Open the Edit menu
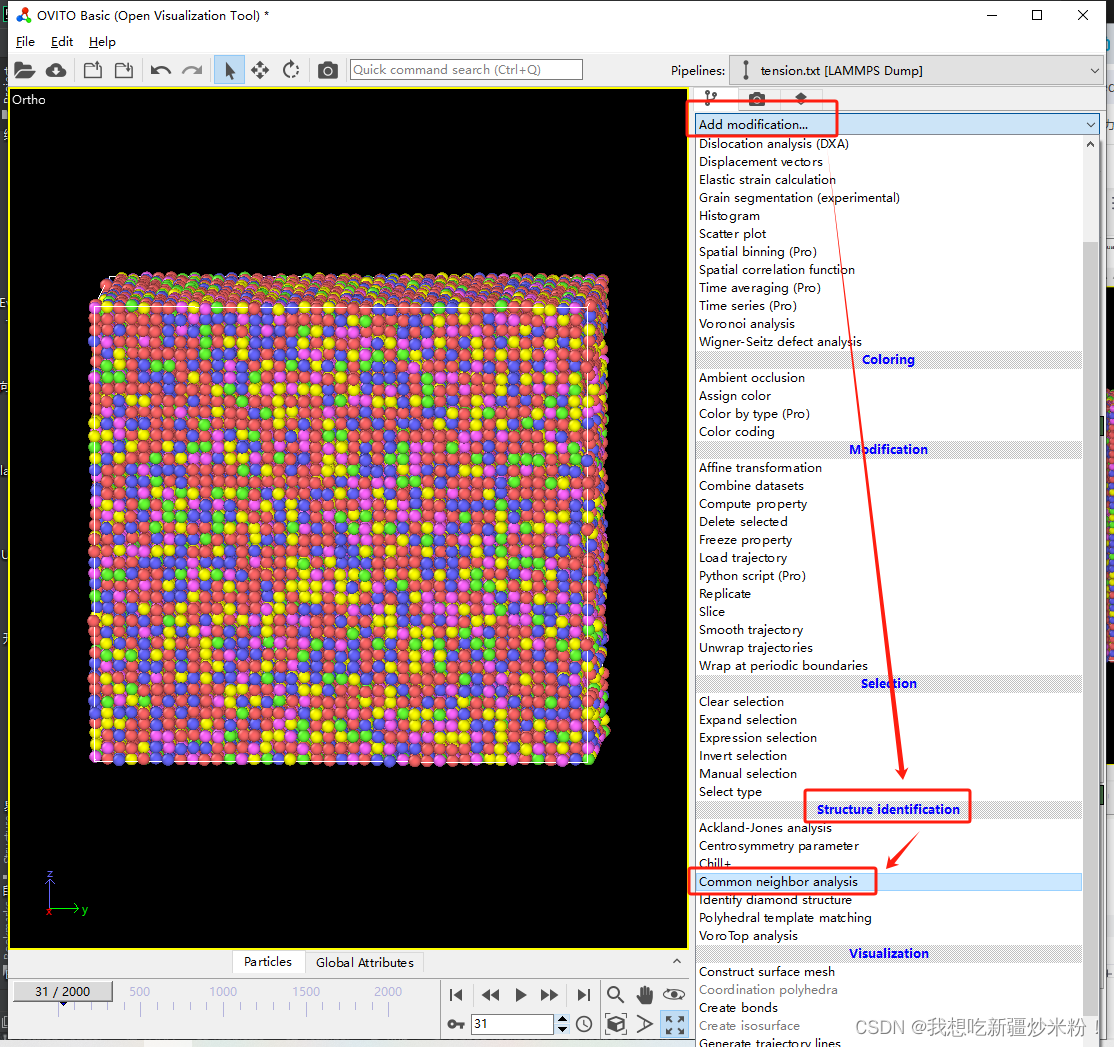Viewport: 1114px width, 1047px height. [x=62, y=42]
